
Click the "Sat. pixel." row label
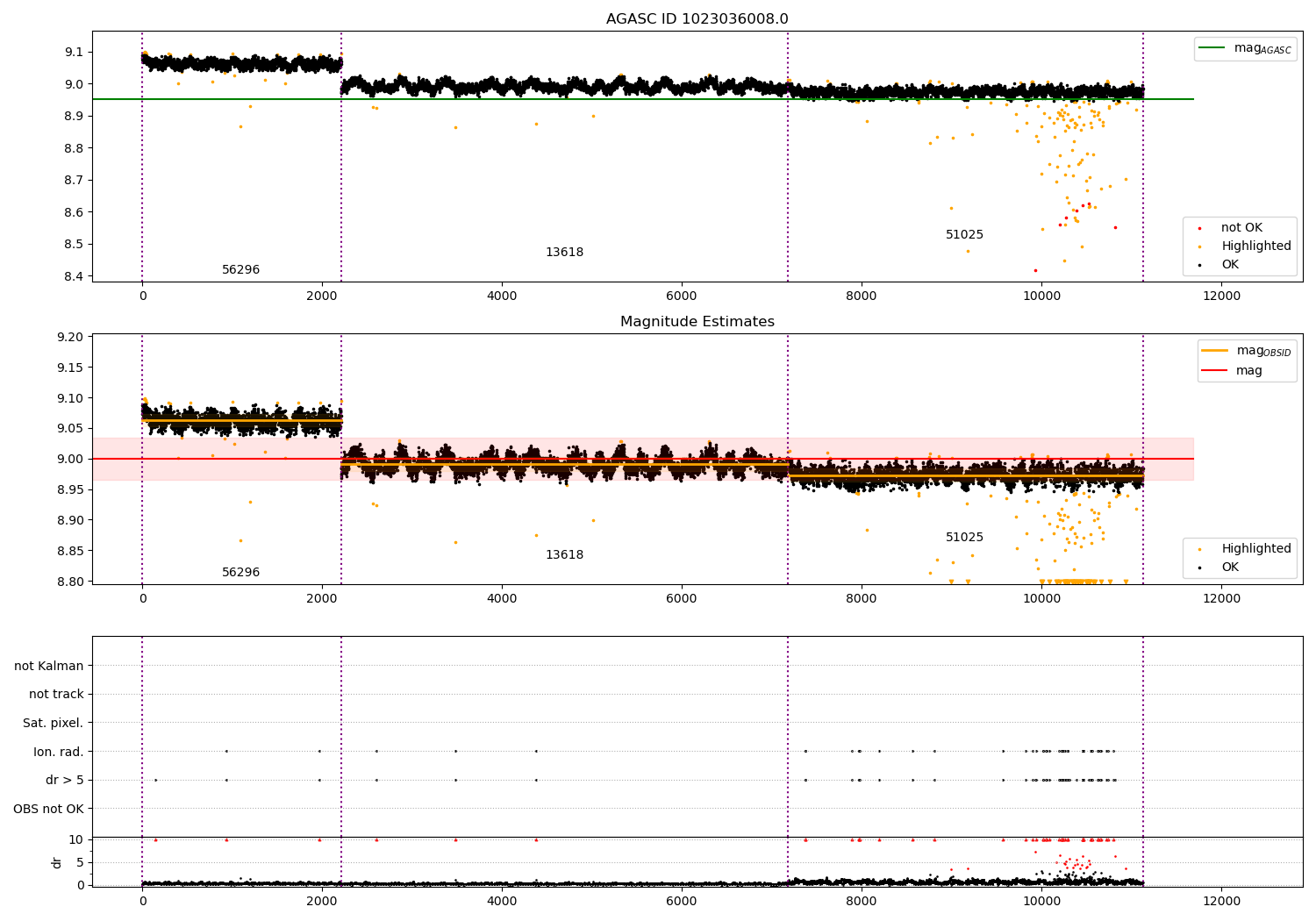tap(54, 723)
